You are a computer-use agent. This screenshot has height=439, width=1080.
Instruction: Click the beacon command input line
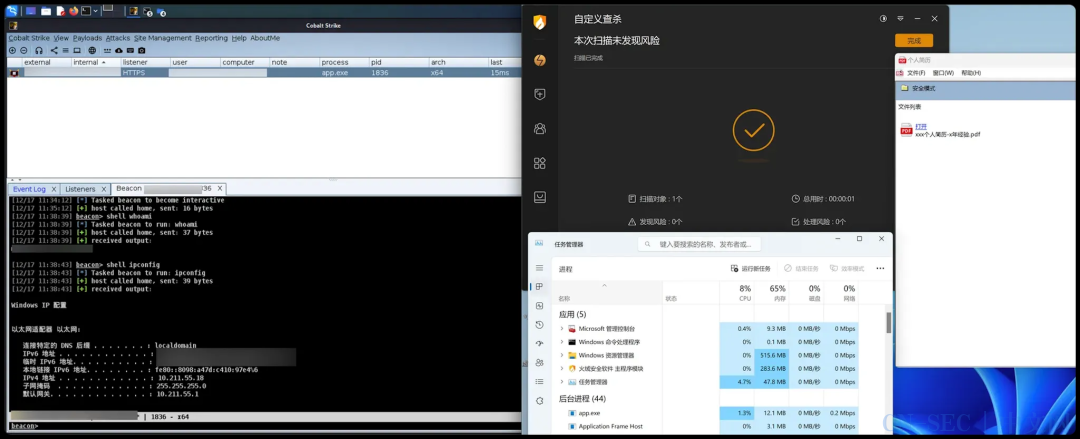click(264, 426)
